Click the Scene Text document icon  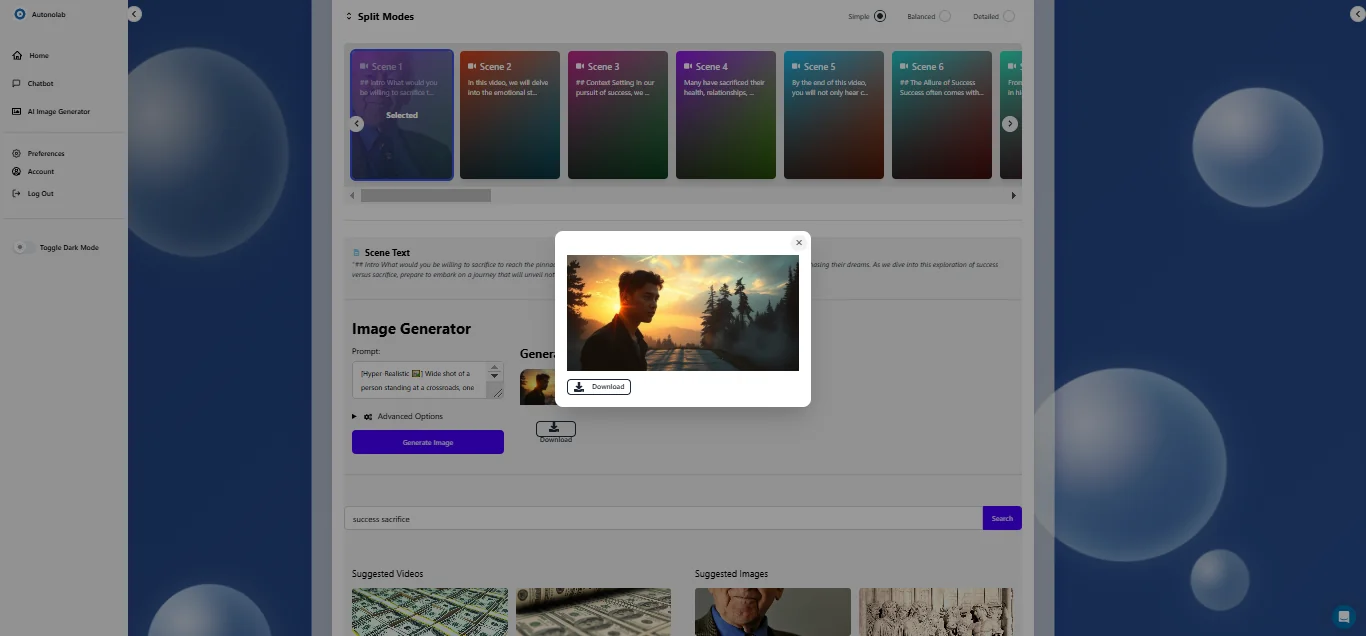pos(357,253)
